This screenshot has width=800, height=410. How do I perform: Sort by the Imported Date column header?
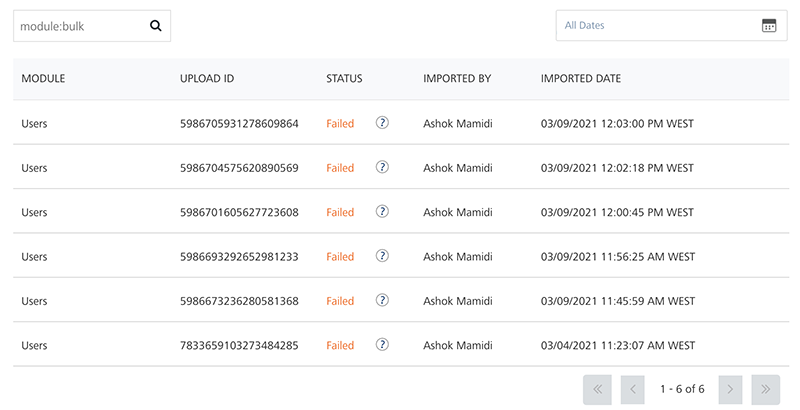coord(580,78)
